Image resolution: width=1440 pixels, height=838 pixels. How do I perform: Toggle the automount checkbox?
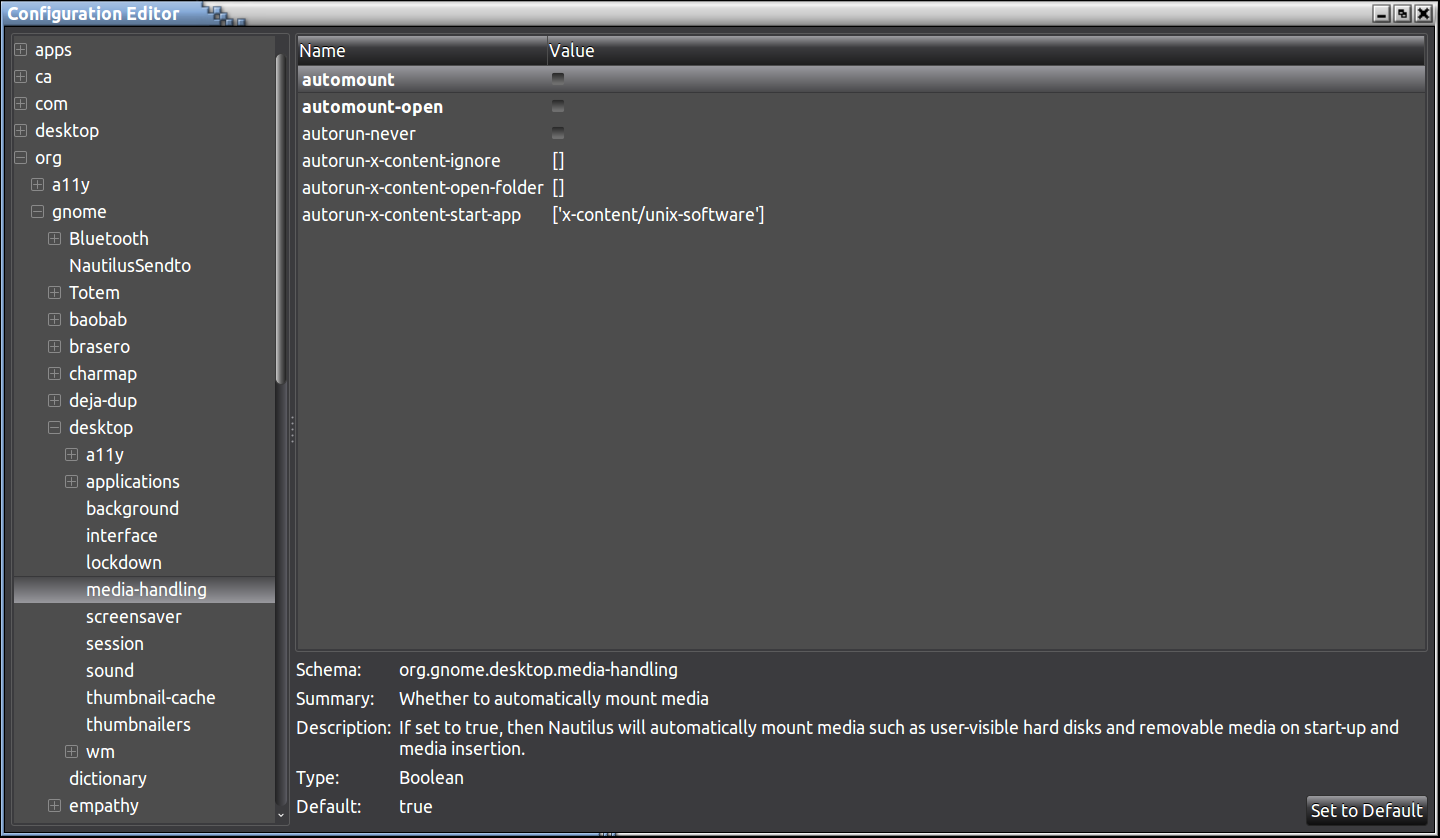tap(558, 79)
